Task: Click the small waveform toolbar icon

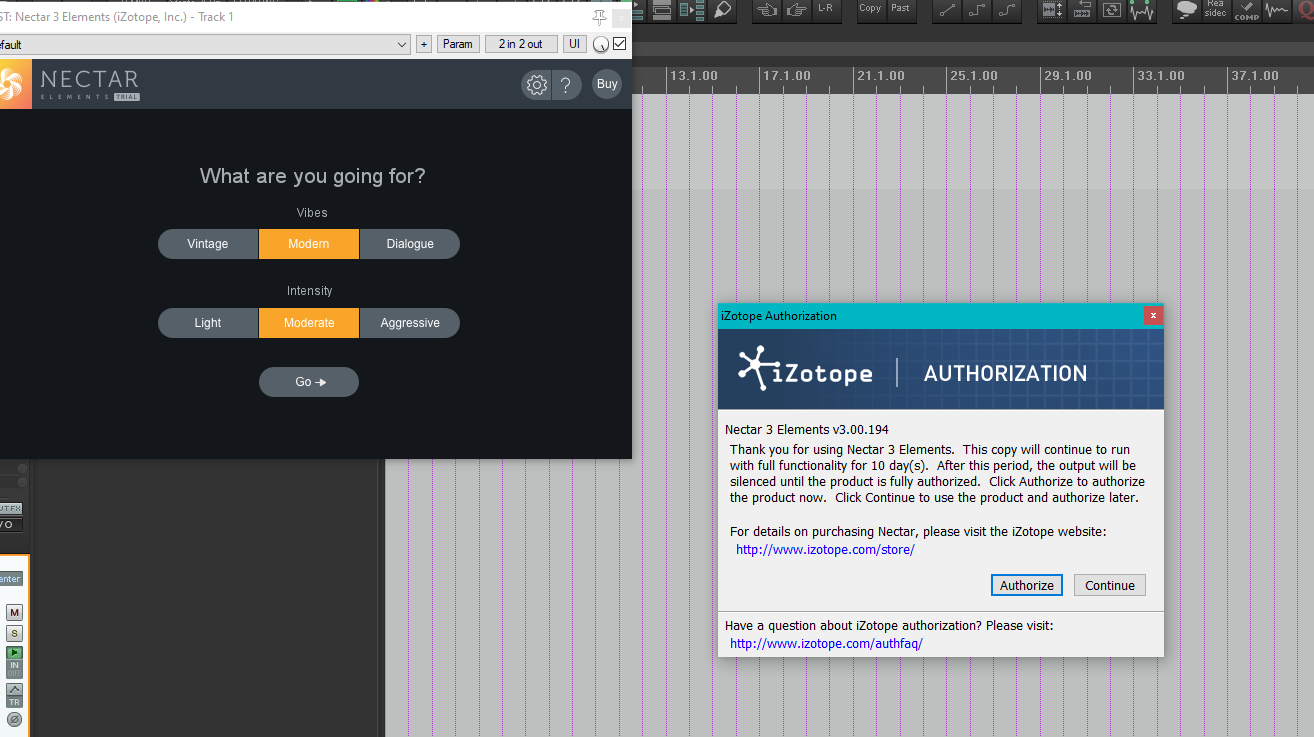Action: 1276,10
